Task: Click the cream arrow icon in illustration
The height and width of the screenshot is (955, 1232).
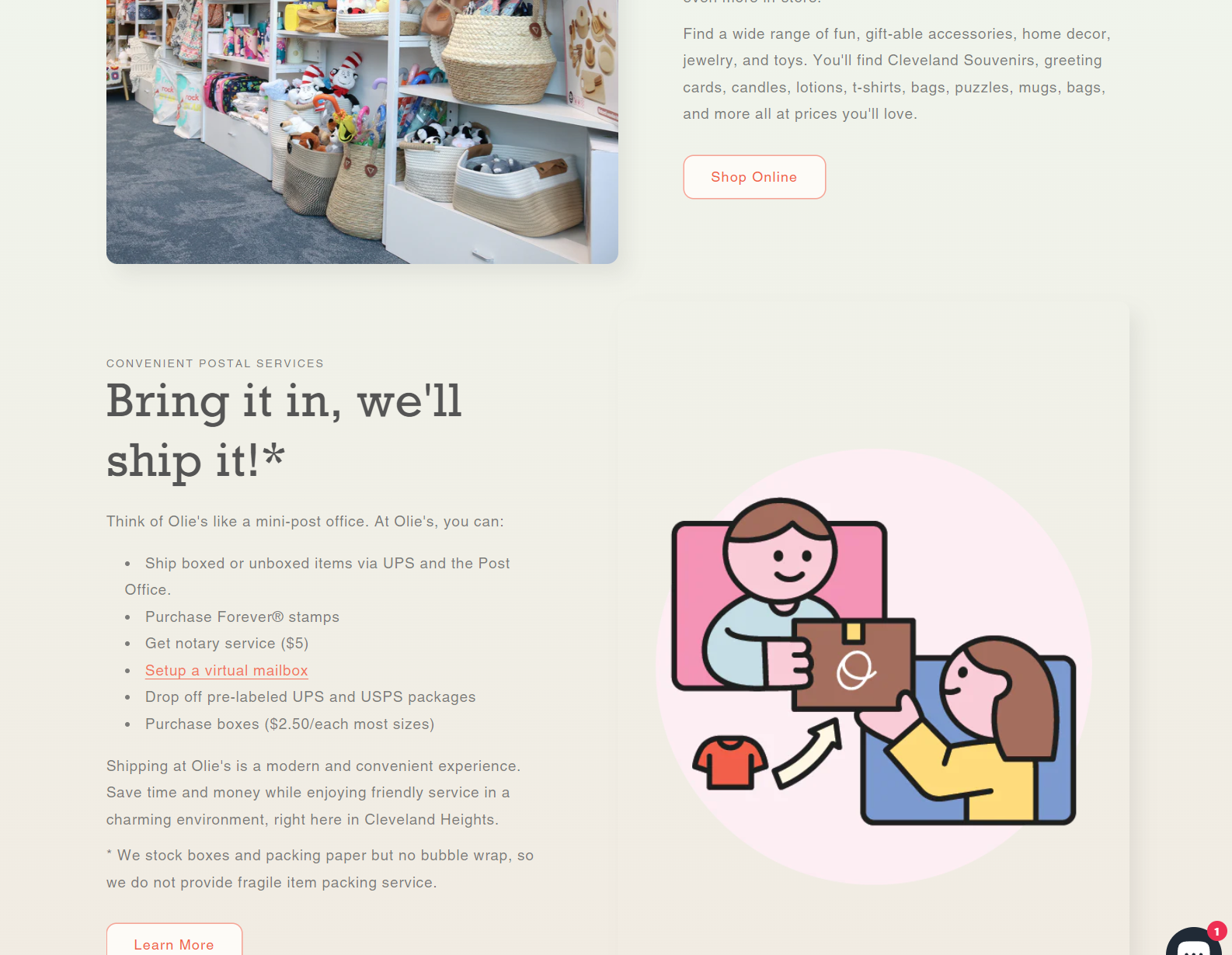Action: [808, 753]
